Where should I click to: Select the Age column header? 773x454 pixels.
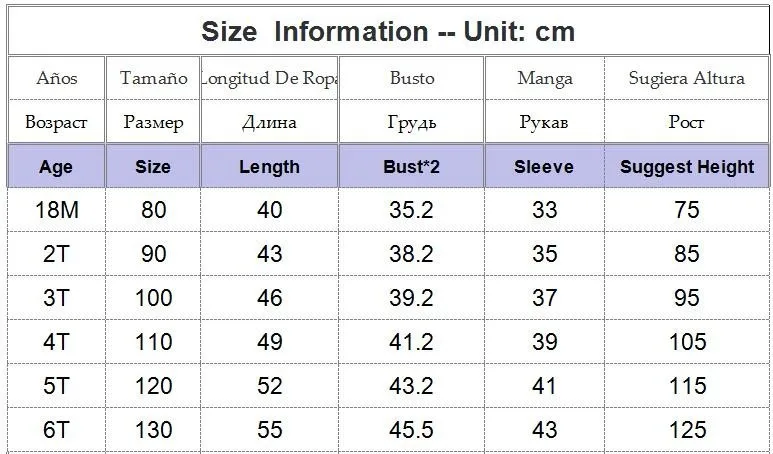coord(56,166)
